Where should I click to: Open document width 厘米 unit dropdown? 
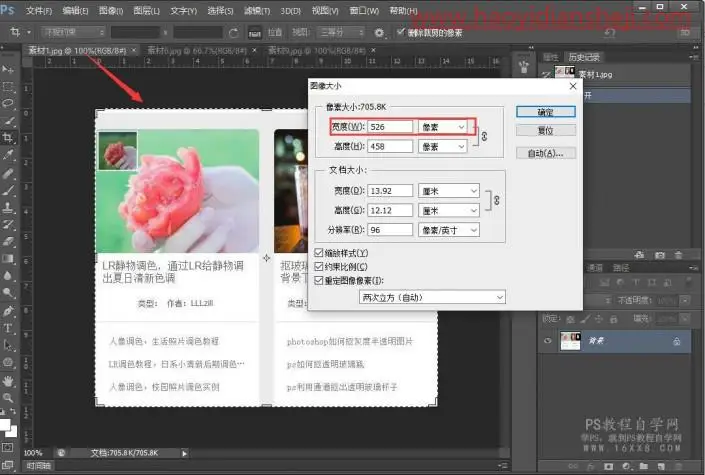click(449, 191)
